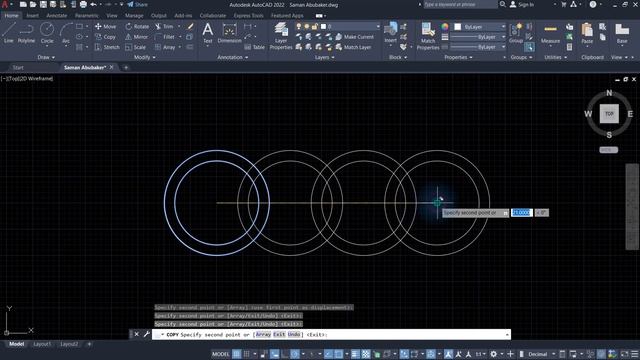
Task: Toggle the drawing grid display in status bar
Action: point(237,354)
